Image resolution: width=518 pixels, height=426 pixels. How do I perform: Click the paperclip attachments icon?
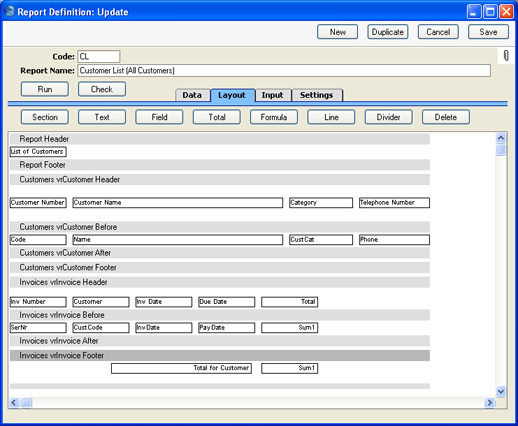click(506, 56)
